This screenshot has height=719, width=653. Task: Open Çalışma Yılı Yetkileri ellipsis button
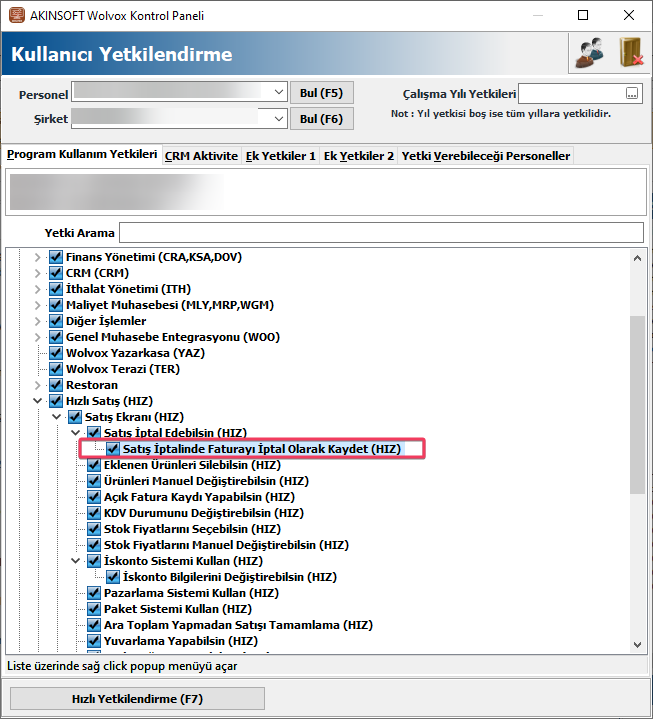coord(631,93)
